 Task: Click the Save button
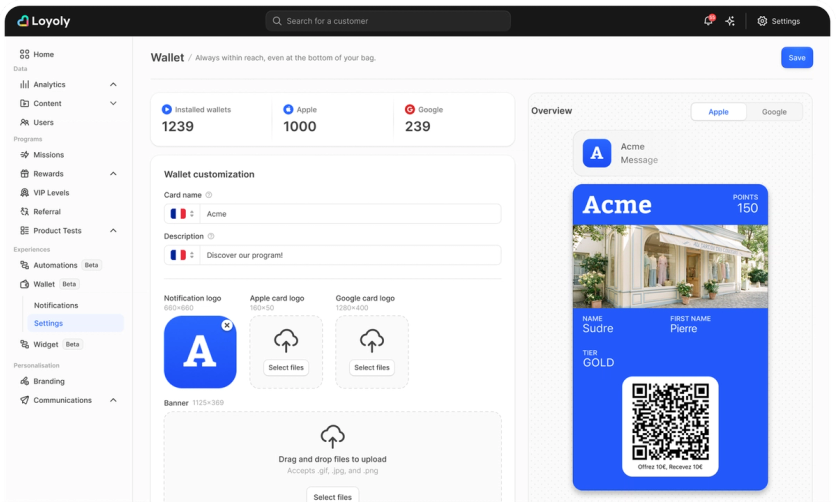[x=797, y=58]
